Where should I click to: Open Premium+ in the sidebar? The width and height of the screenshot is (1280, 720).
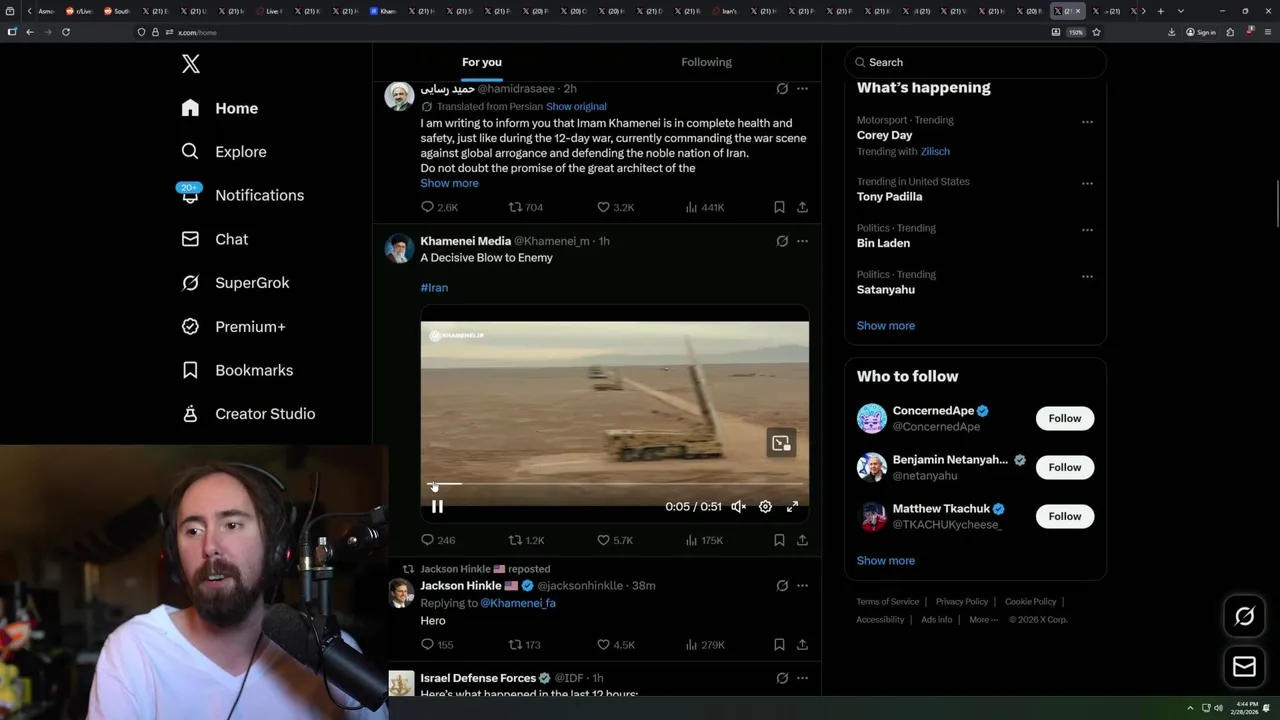[x=233, y=327]
